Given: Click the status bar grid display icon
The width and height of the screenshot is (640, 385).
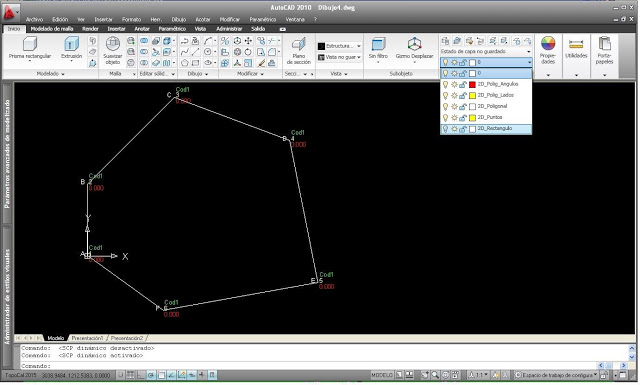Looking at the screenshot, I should click(131, 375).
